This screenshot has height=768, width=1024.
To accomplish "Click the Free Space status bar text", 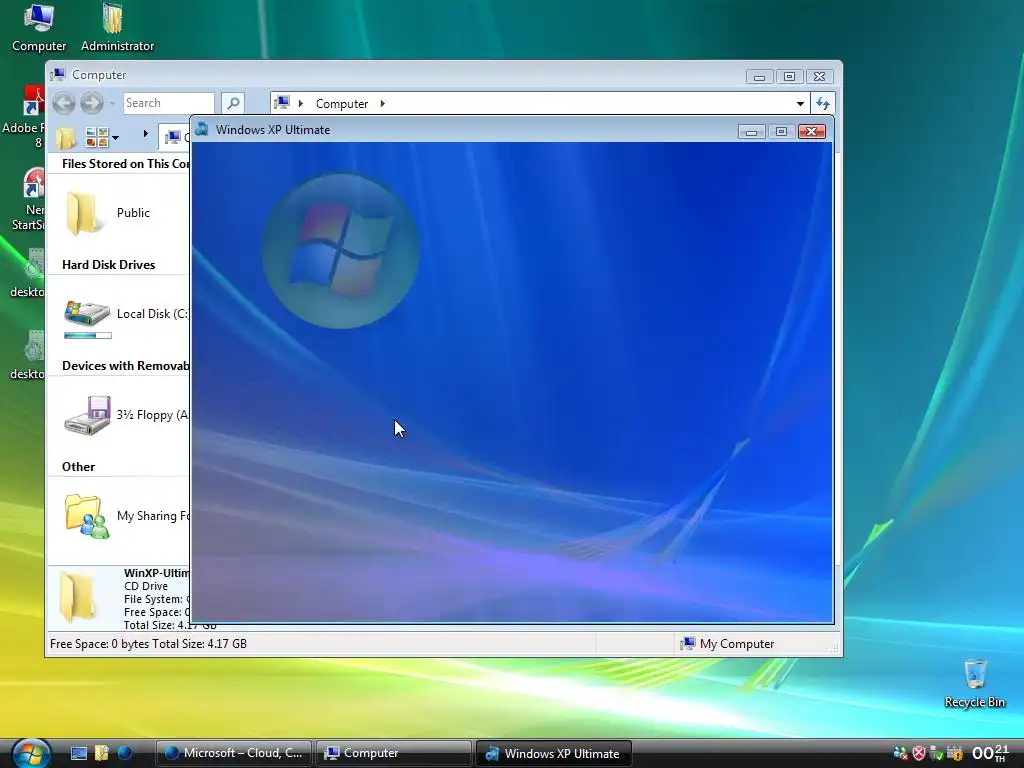I will 148,644.
